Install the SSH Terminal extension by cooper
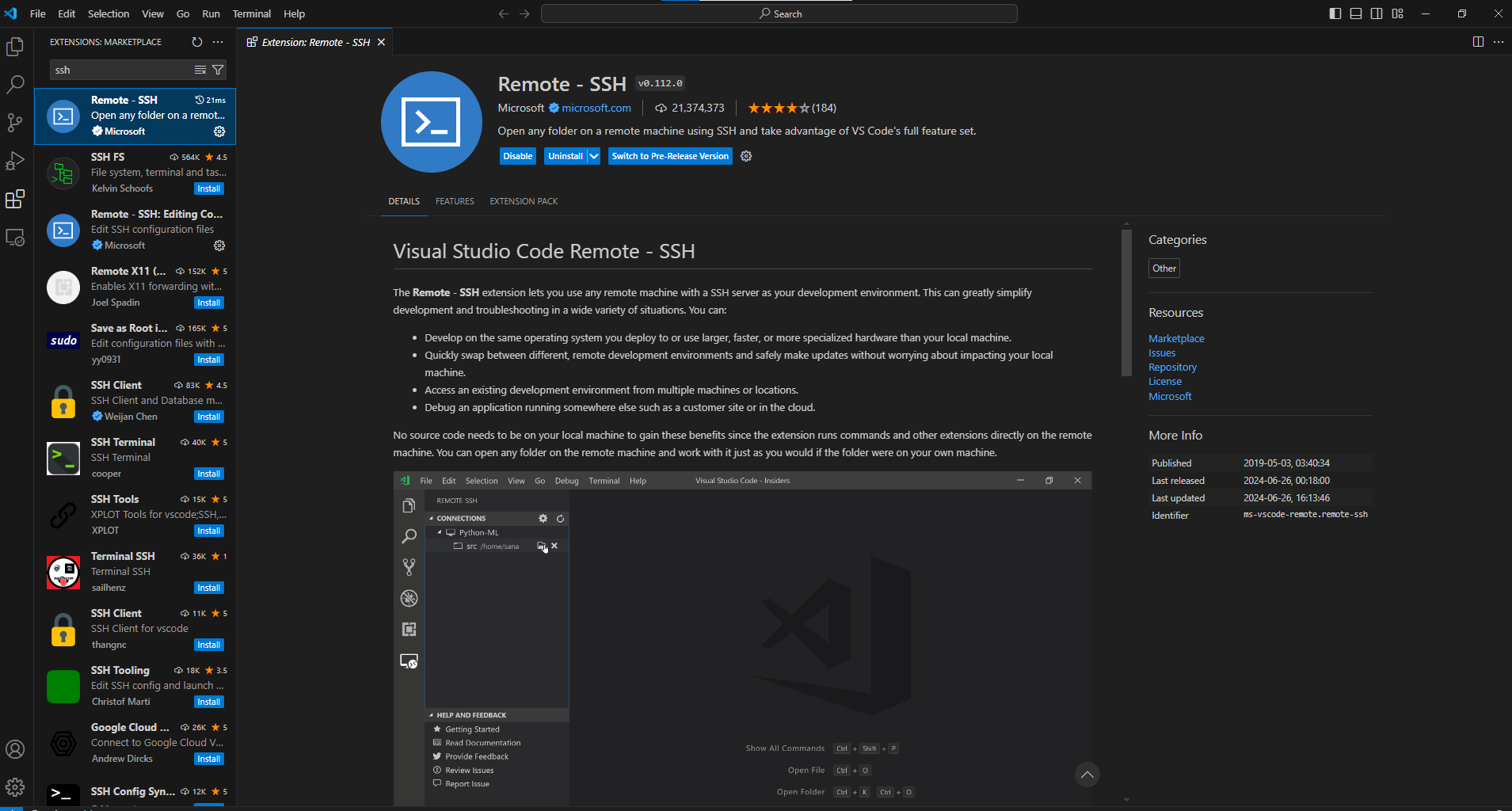This screenshot has width=1512, height=811. [209, 474]
